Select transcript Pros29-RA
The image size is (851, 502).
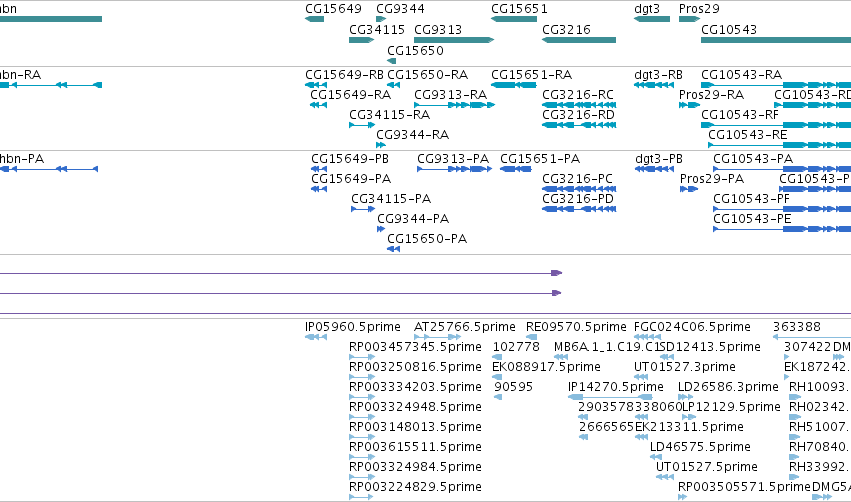pos(712,94)
